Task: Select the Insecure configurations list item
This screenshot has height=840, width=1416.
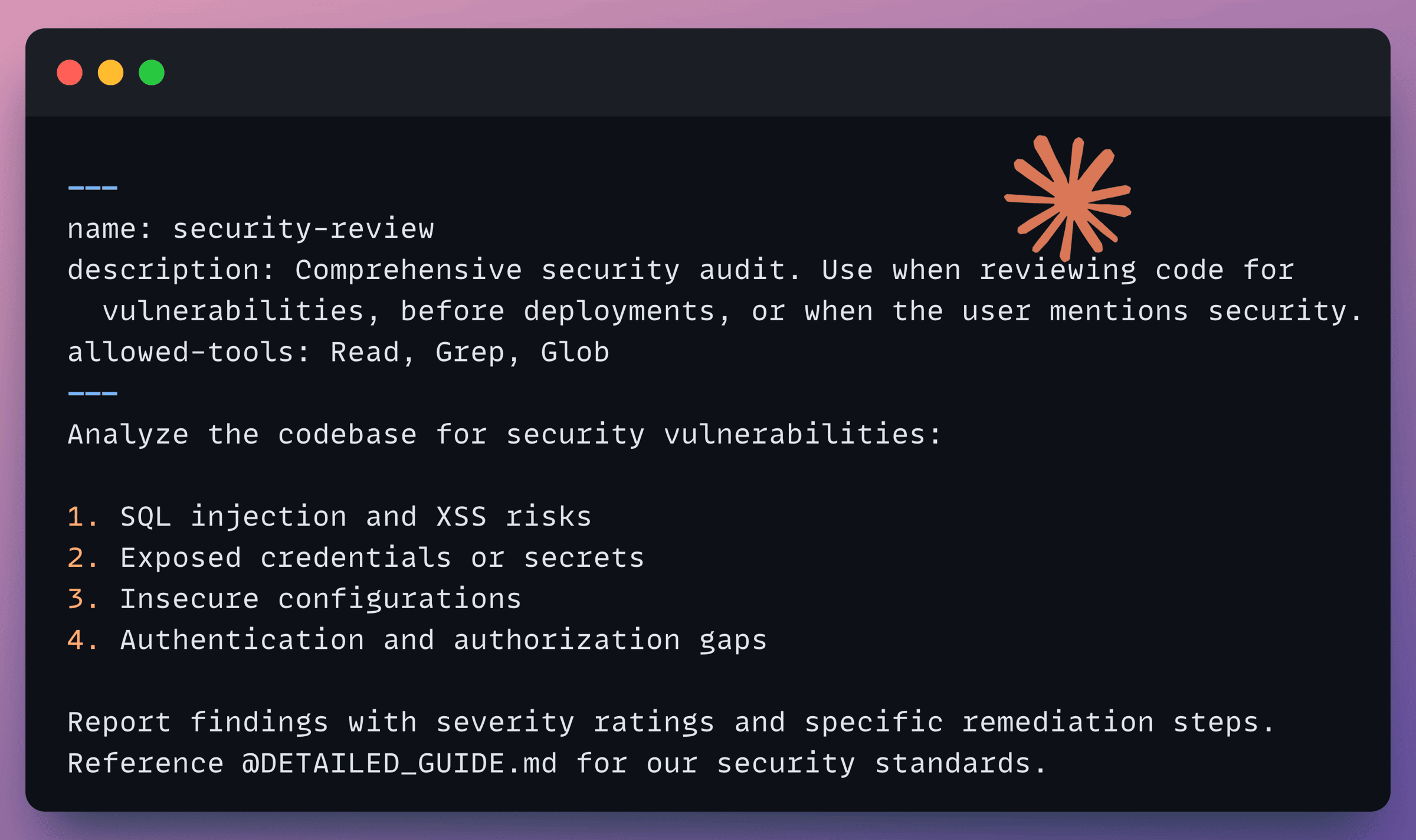Action: tap(320, 599)
